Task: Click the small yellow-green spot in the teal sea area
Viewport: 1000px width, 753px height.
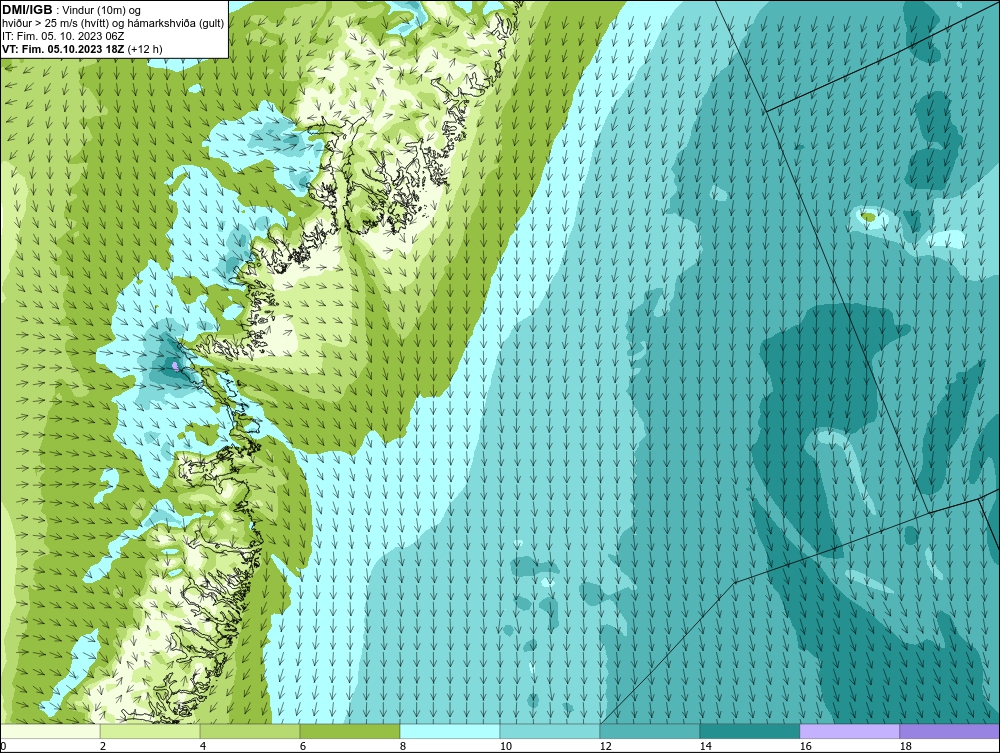Action: [x=867, y=217]
